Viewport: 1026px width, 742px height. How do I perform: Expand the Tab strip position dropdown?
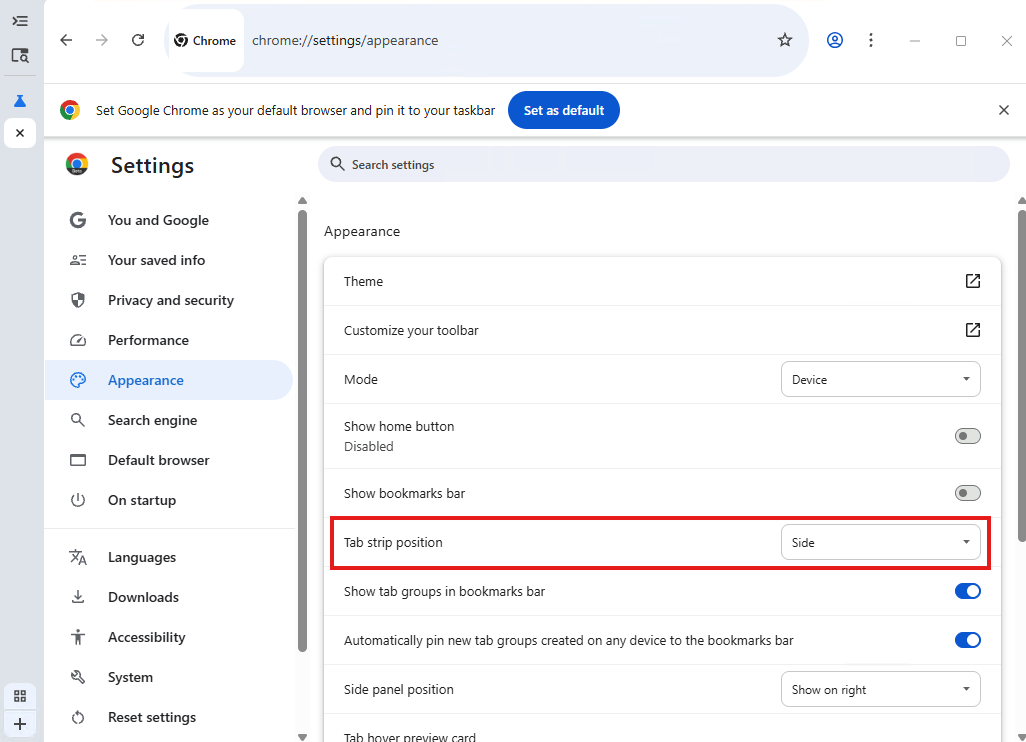(880, 542)
